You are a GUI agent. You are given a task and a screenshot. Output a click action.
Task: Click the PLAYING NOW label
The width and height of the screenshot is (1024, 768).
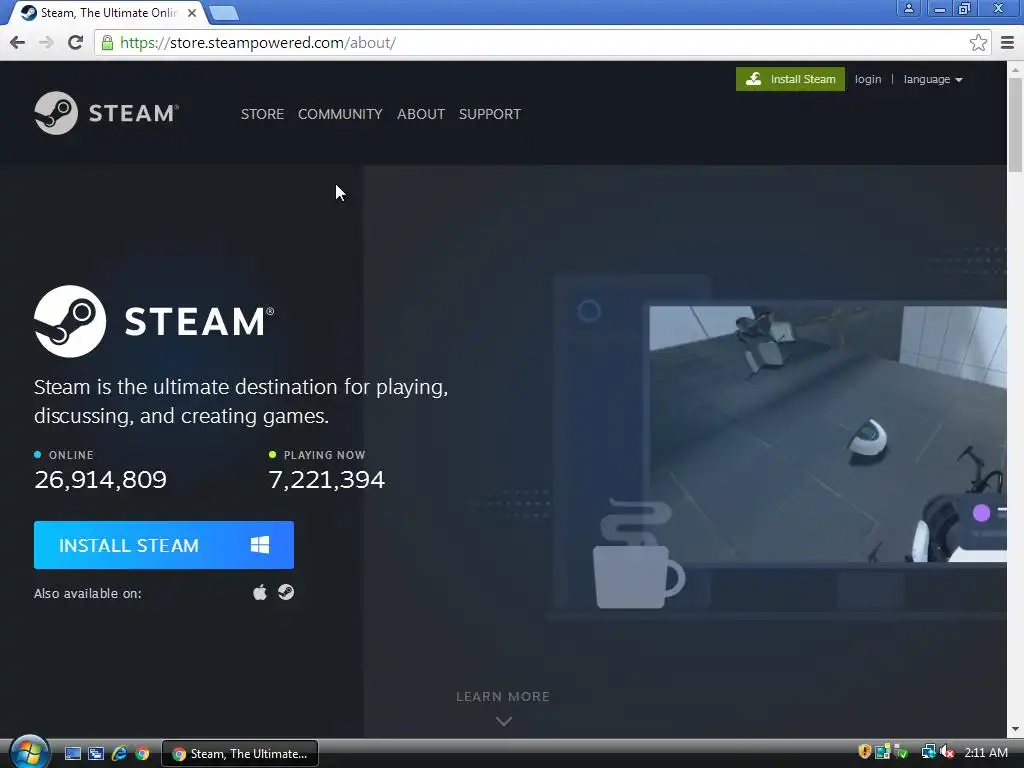(325, 455)
